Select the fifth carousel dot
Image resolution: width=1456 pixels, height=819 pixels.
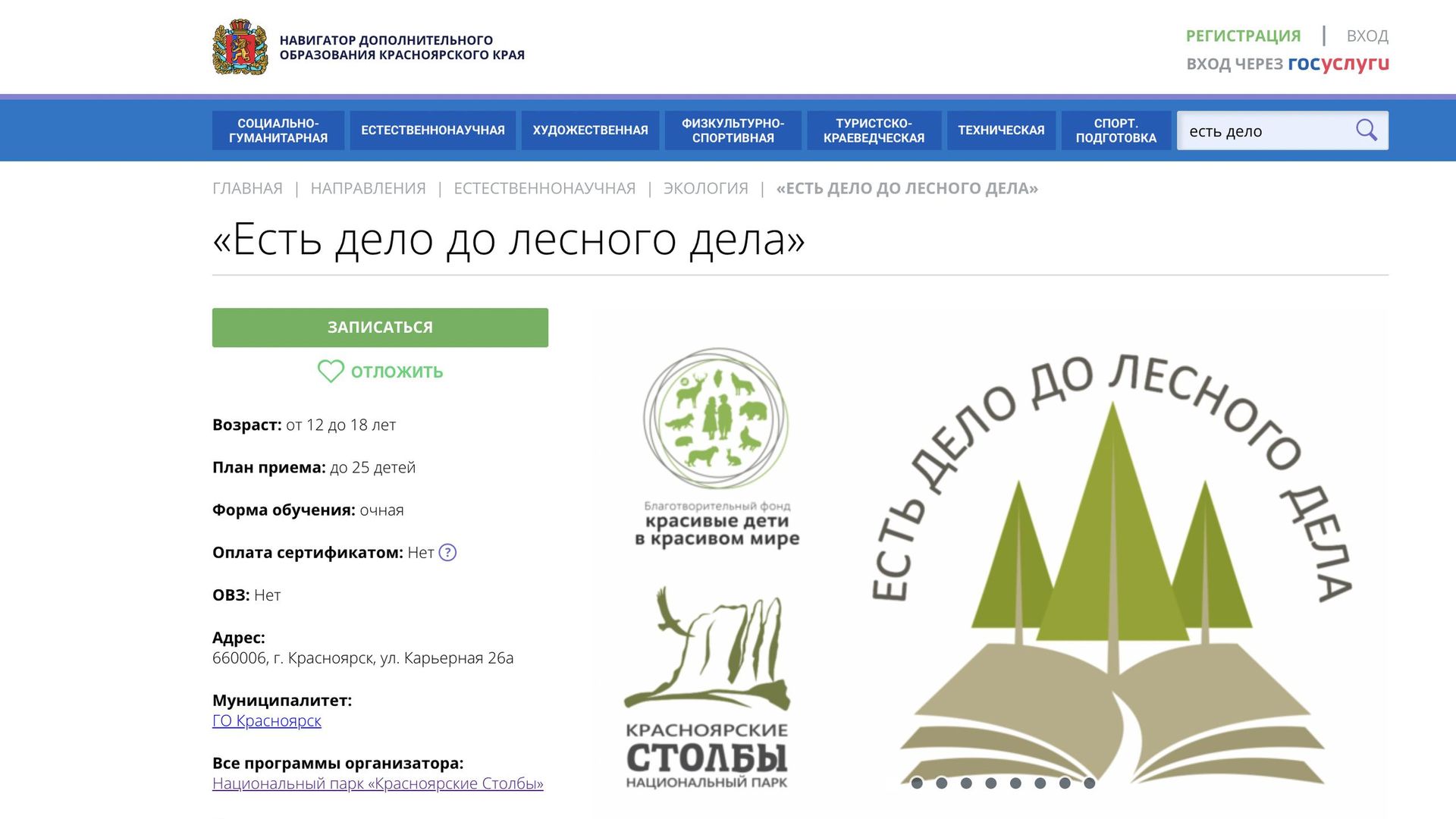(x=1015, y=783)
